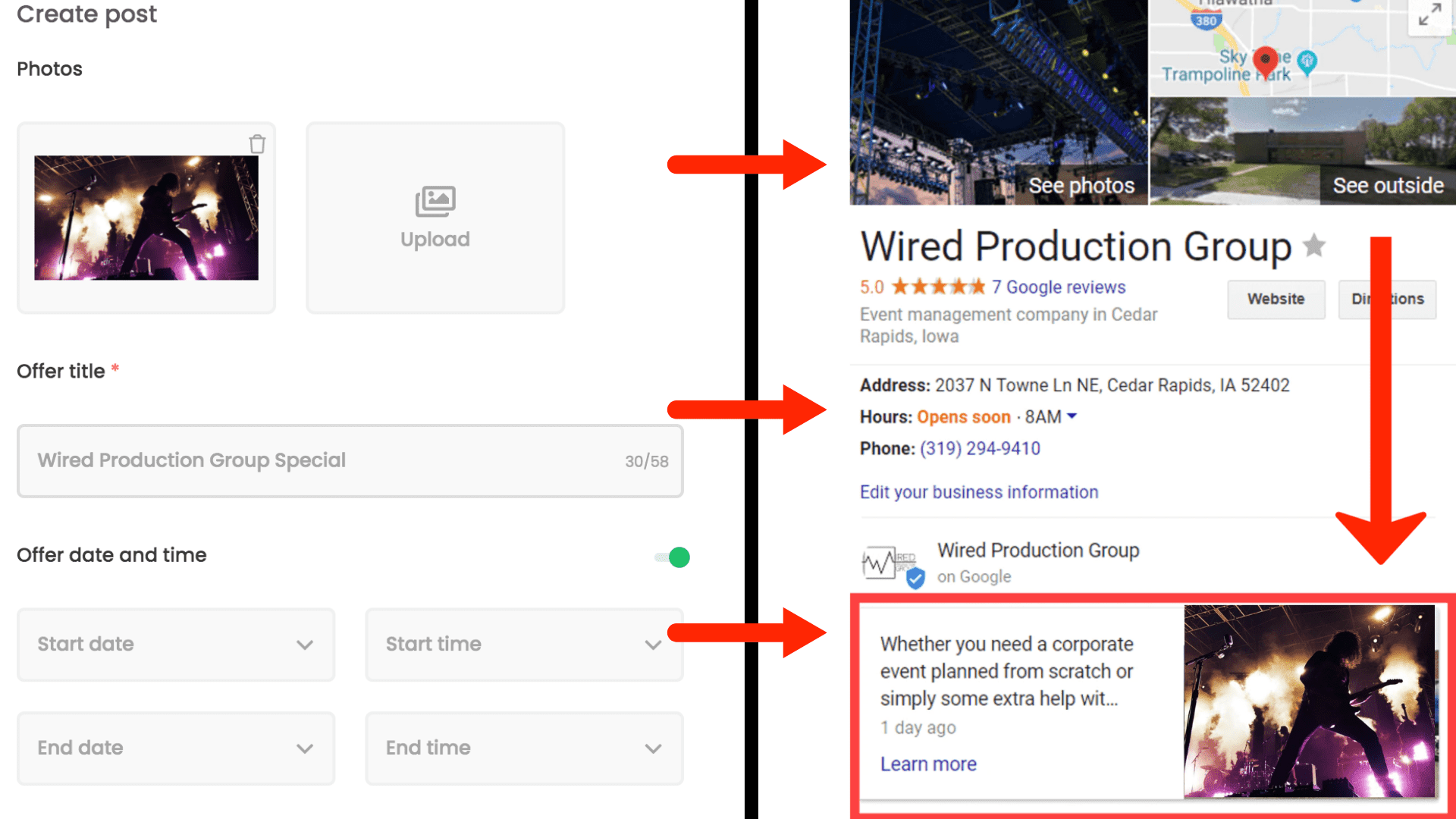
Task: Toggle the Offer date and time switch
Action: (673, 557)
